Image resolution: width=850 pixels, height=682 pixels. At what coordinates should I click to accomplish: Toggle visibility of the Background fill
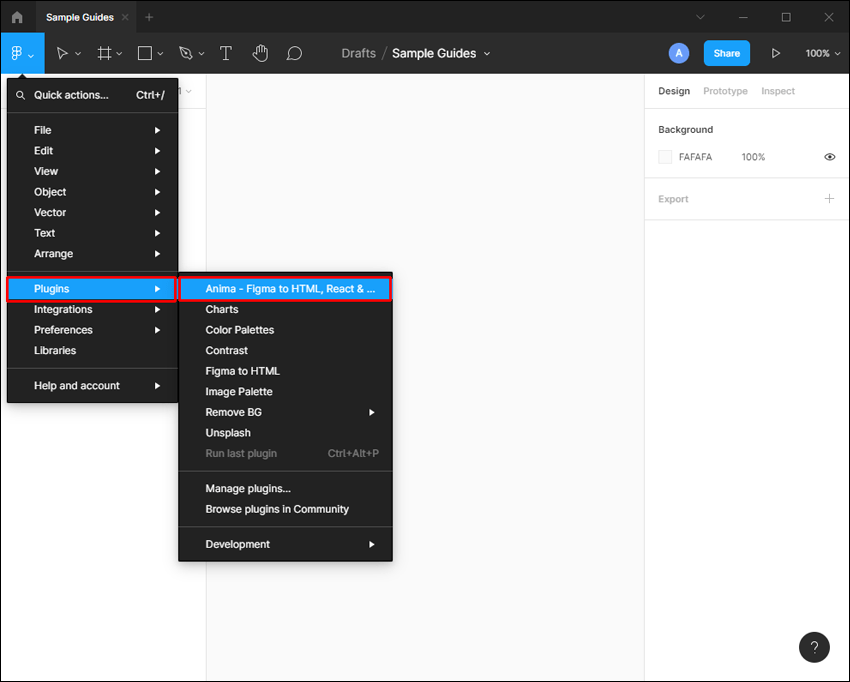pos(829,157)
